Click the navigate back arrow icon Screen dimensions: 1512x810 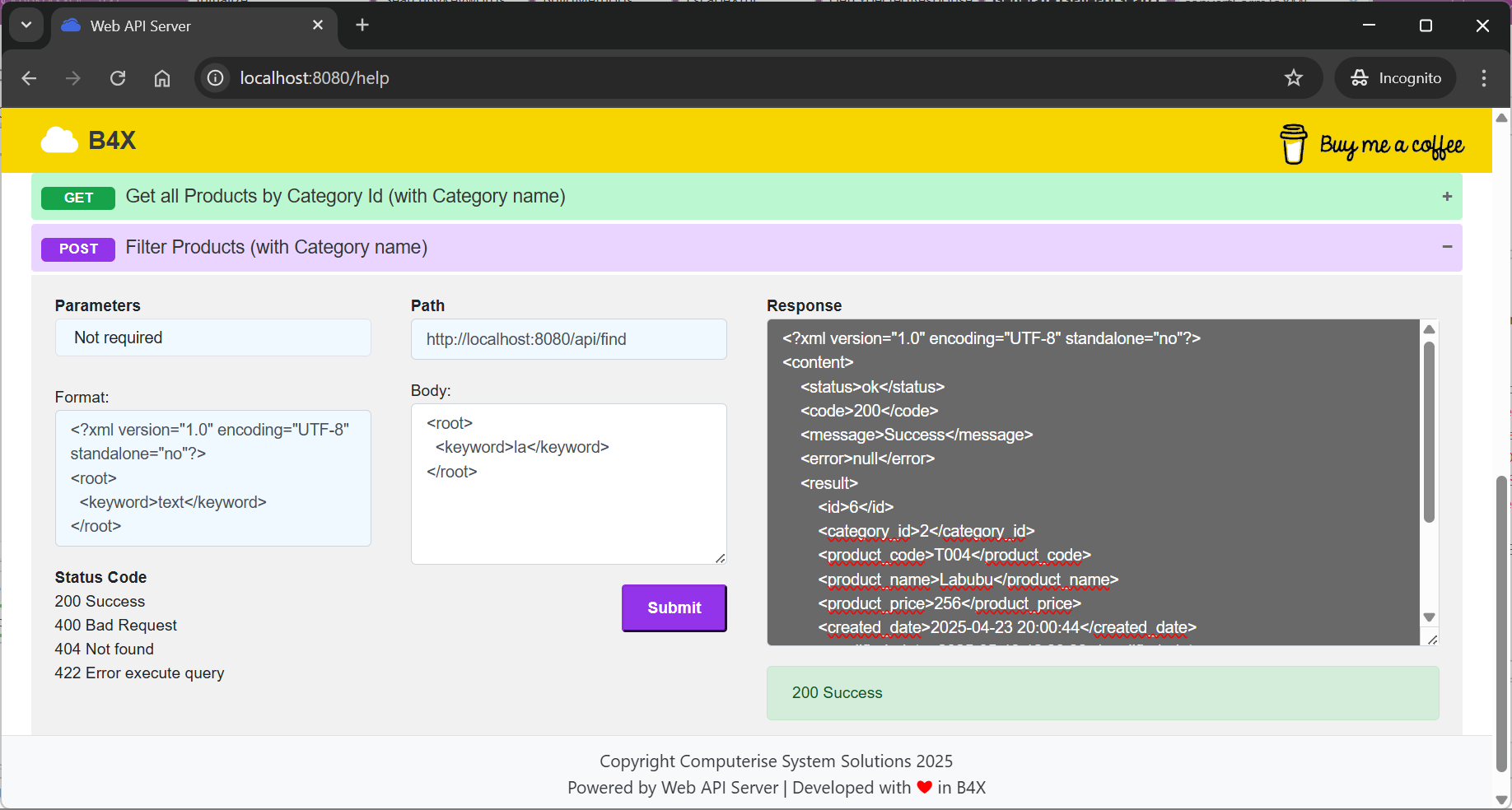[29, 77]
